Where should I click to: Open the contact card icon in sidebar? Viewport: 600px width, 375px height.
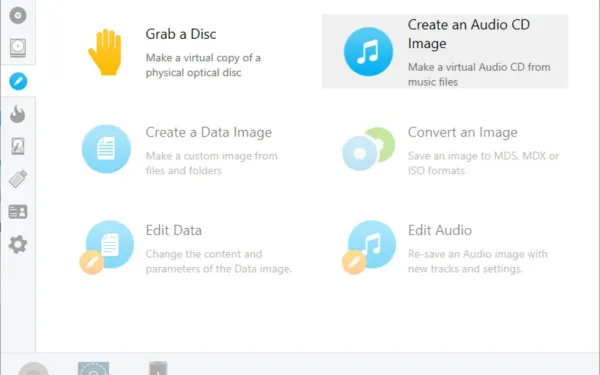click(18, 212)
